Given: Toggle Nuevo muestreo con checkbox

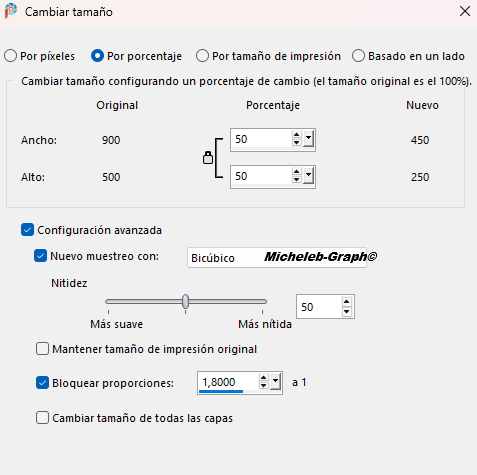Looking at the screenshot, I should tap(40, 256).
